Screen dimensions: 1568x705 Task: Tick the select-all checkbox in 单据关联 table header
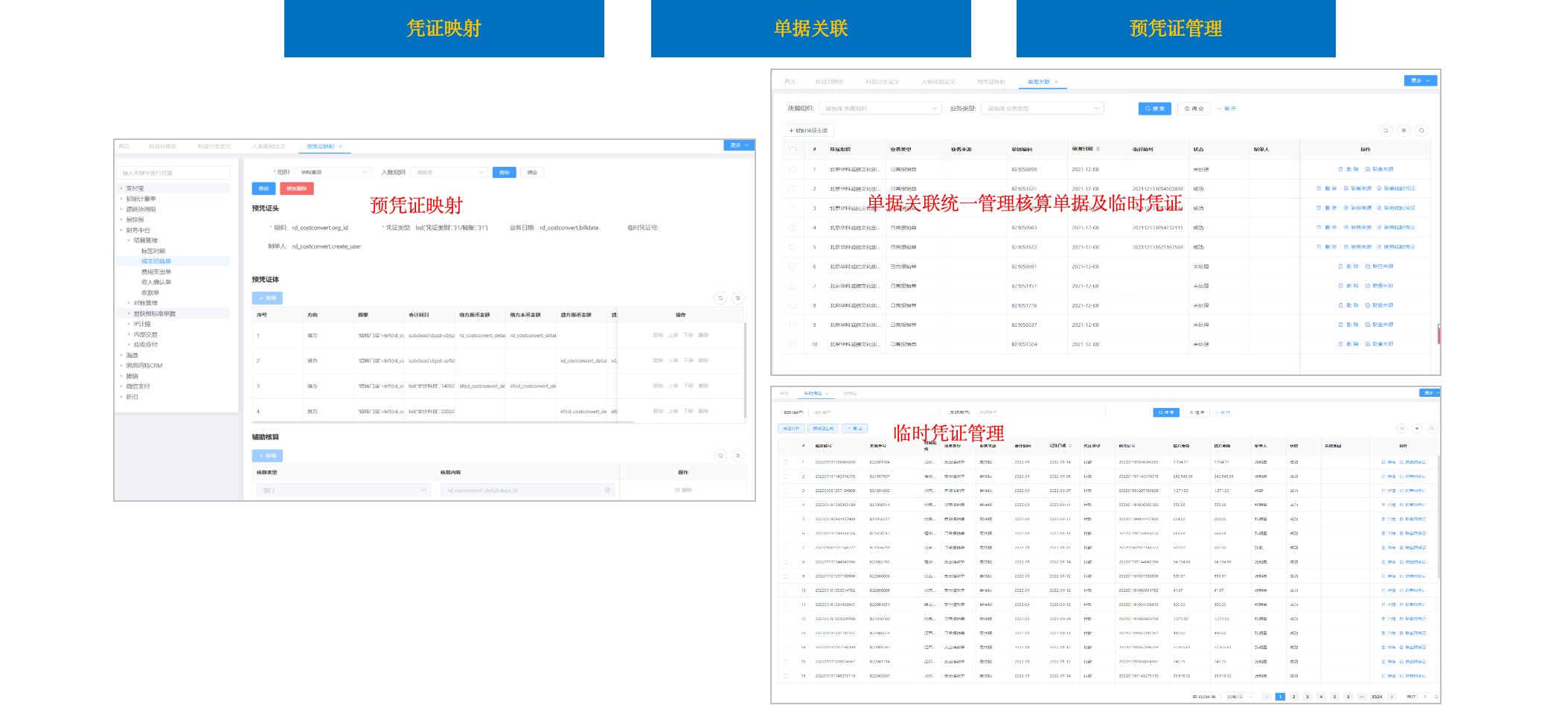click(x=793, y=150)
